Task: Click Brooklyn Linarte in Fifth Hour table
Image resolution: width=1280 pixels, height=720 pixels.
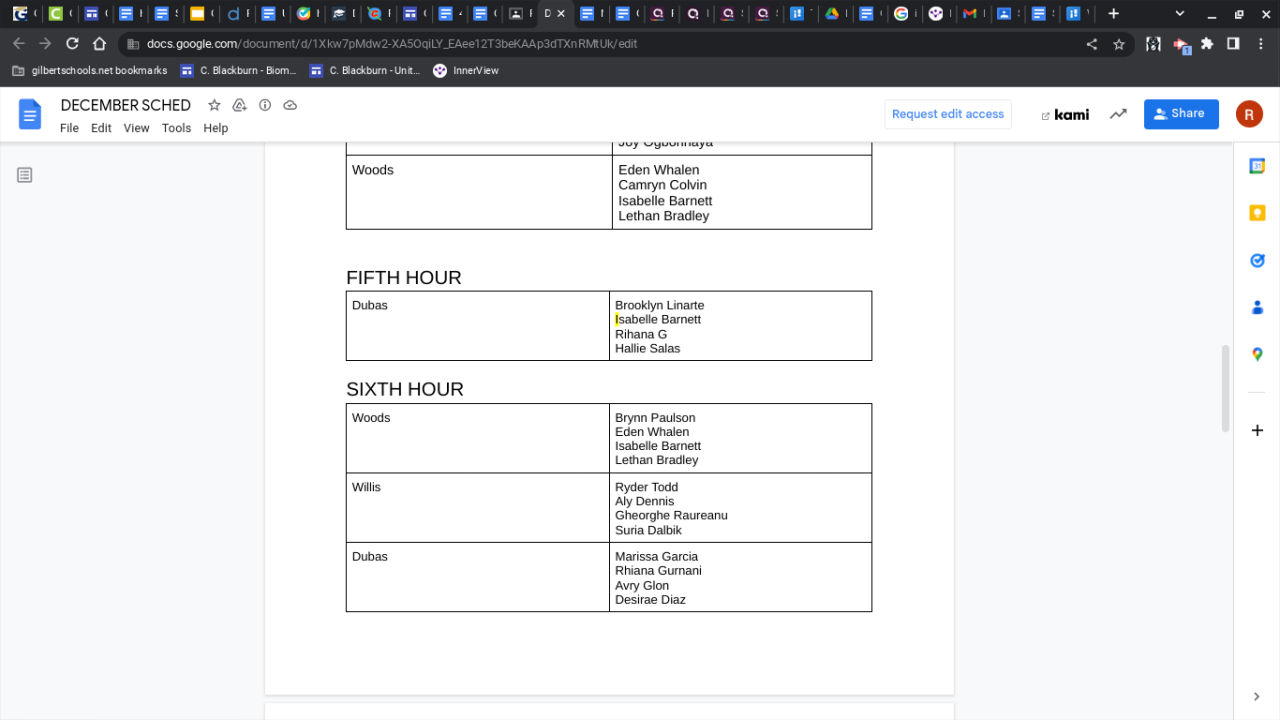Action: pyautogui.click(x=660, y=305)
